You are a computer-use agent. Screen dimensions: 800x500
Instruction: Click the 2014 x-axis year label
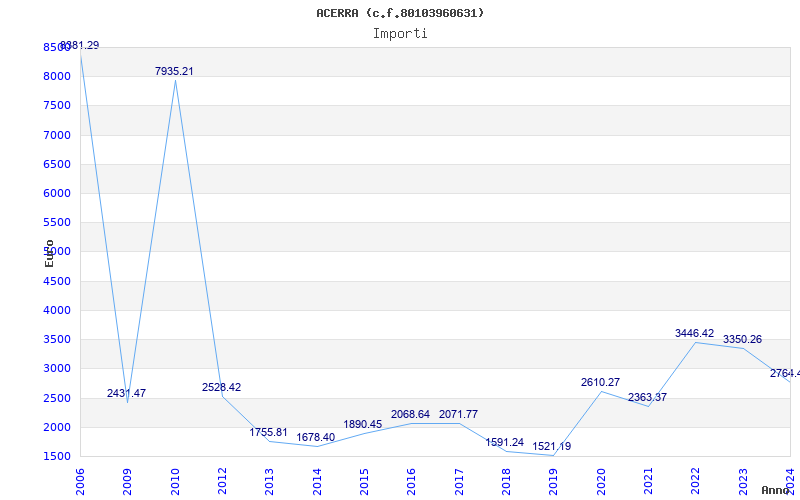click(x=317, y=482)
